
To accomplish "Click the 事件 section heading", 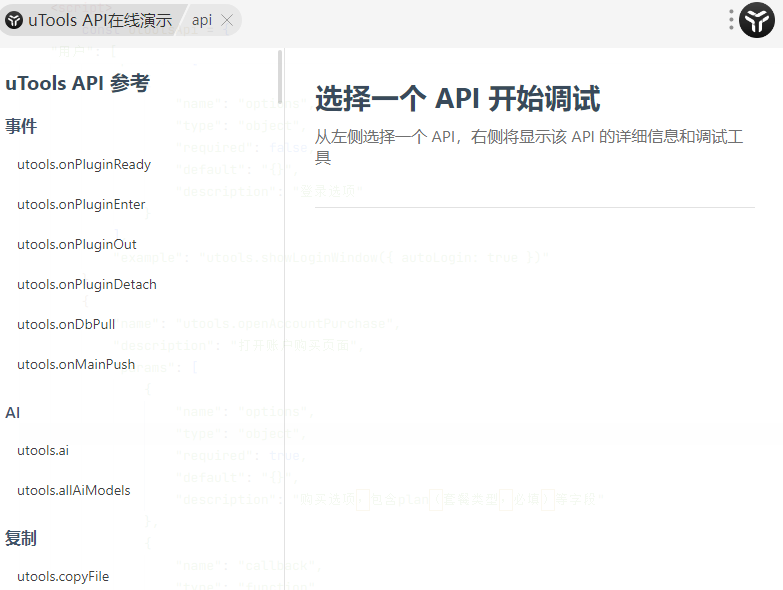I will pyautogui.click(x=21, y=126).
